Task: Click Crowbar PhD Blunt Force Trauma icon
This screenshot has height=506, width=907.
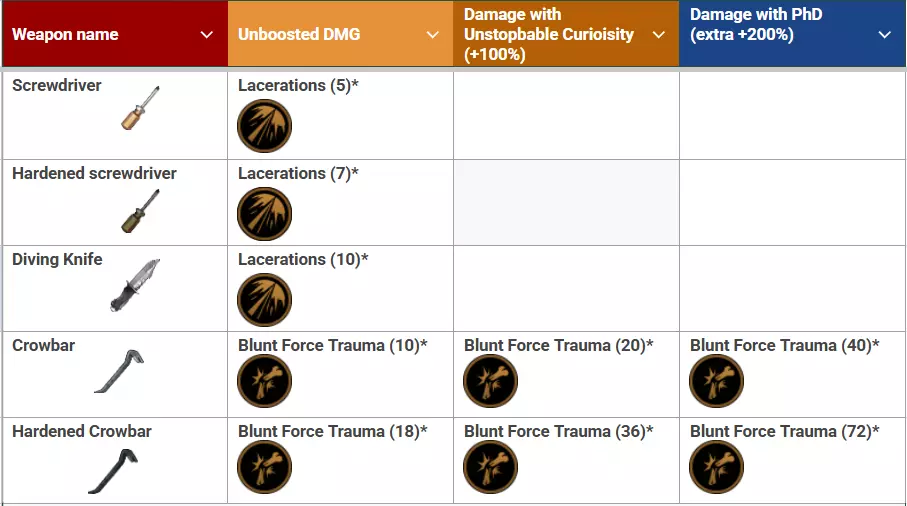Action: point(716,382)
